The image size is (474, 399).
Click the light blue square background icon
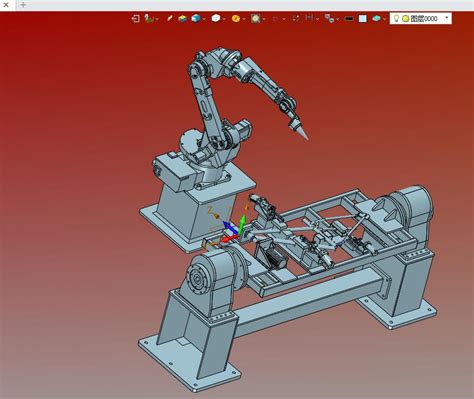pos(363,19)
